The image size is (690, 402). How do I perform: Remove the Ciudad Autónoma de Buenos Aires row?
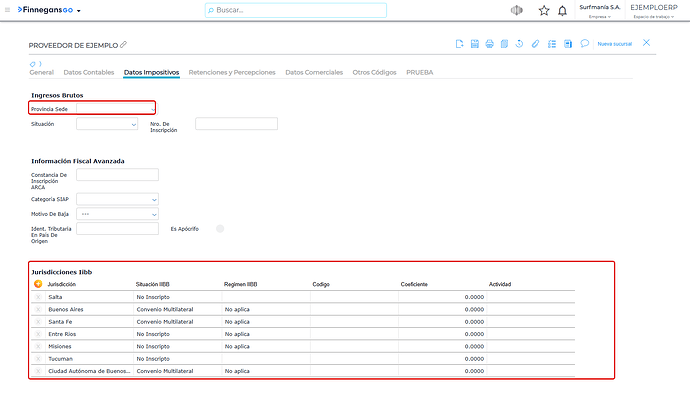(x=38, y=371)
